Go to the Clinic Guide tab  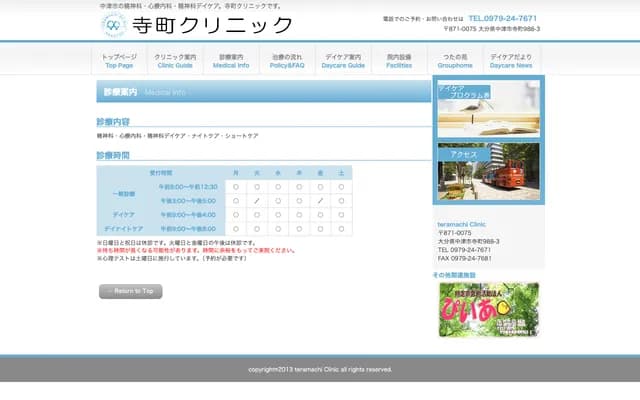[x=174, y=60]
